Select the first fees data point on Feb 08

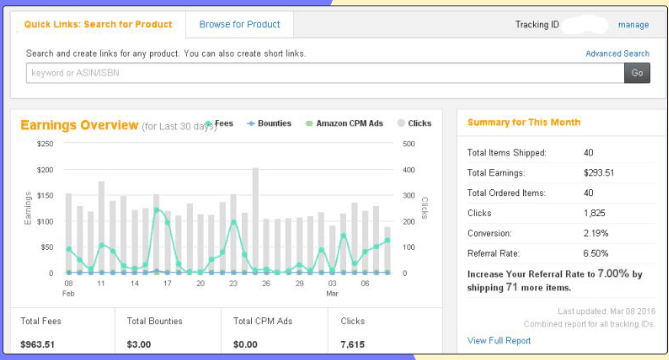coord(69,249)
